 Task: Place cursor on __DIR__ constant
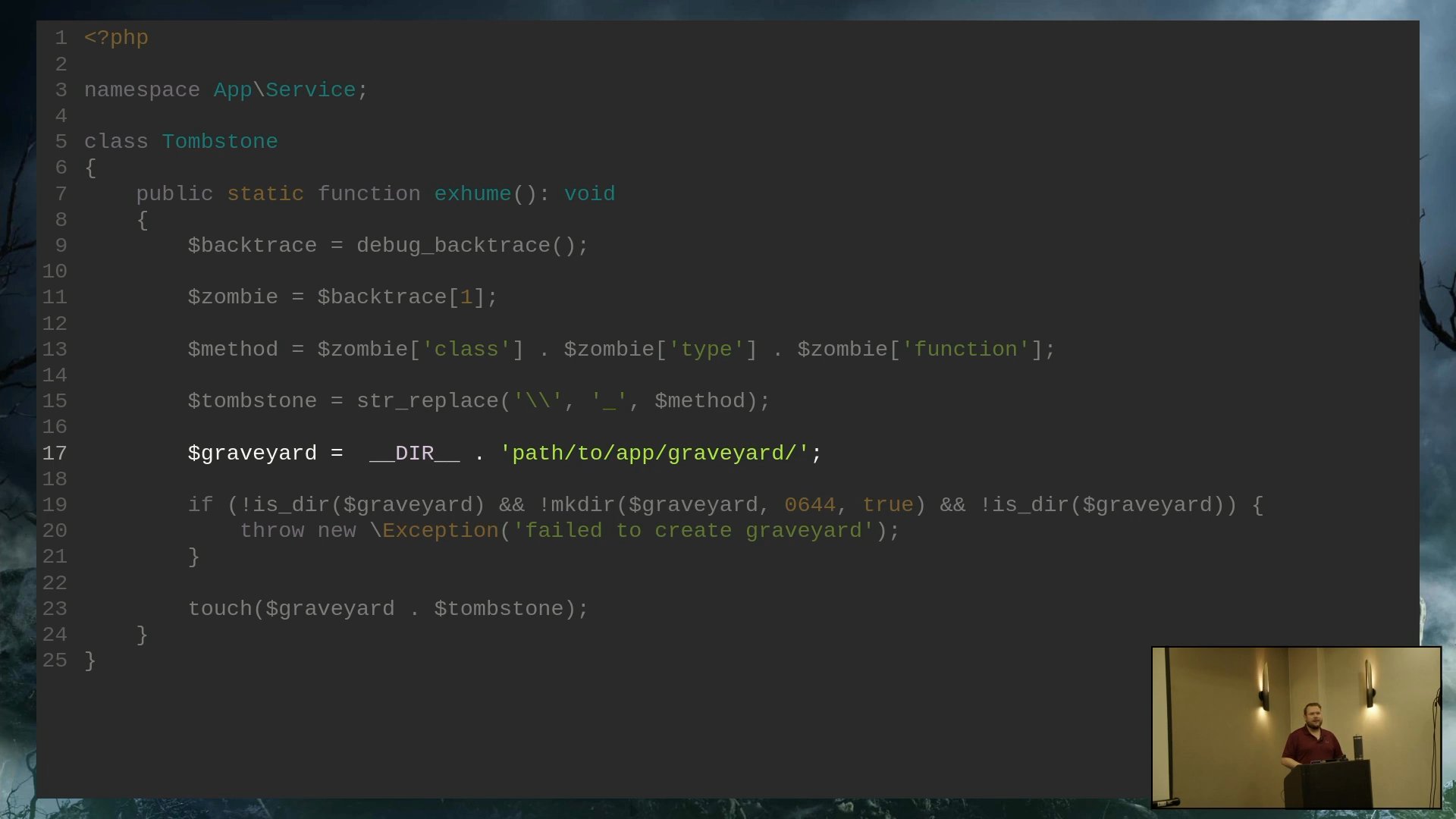(414, 453)
